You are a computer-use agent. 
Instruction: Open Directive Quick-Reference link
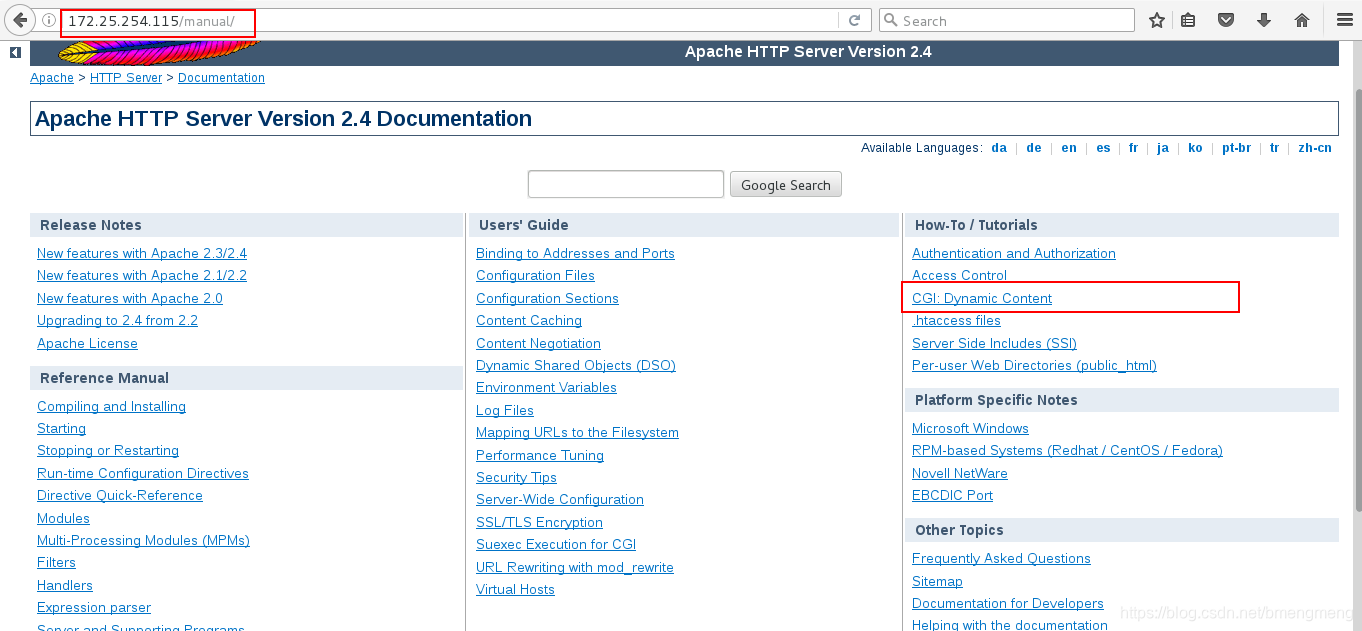pos(120,495)
